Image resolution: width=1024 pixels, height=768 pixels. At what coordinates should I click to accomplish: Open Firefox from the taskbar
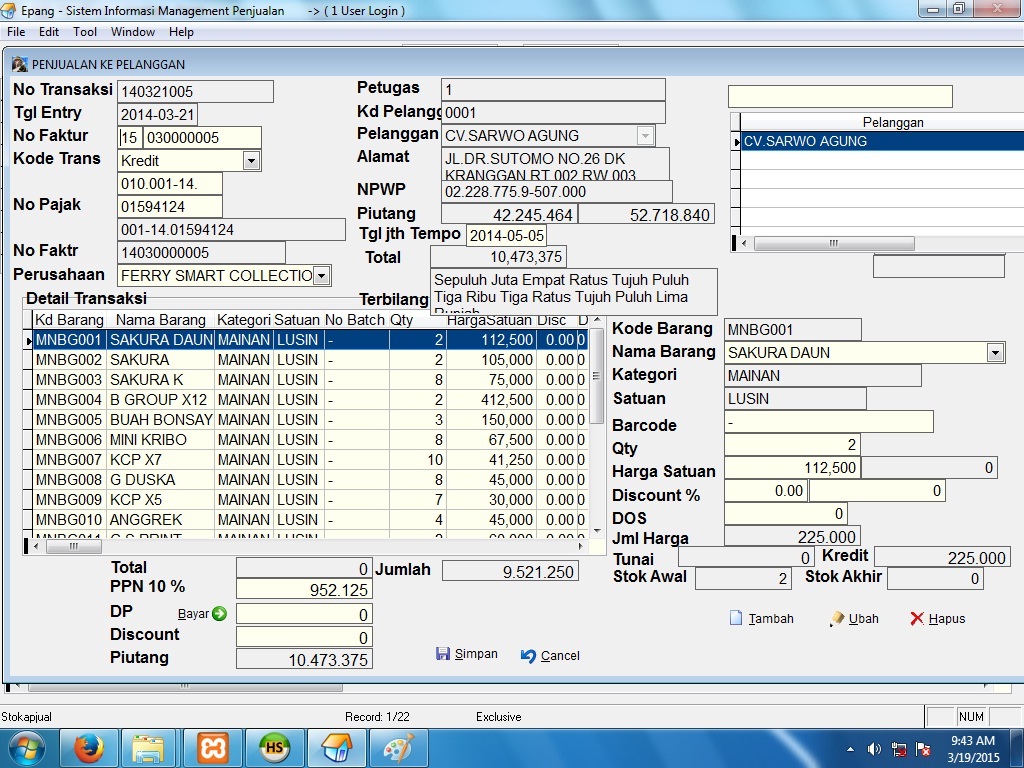(x=89, y=748)
